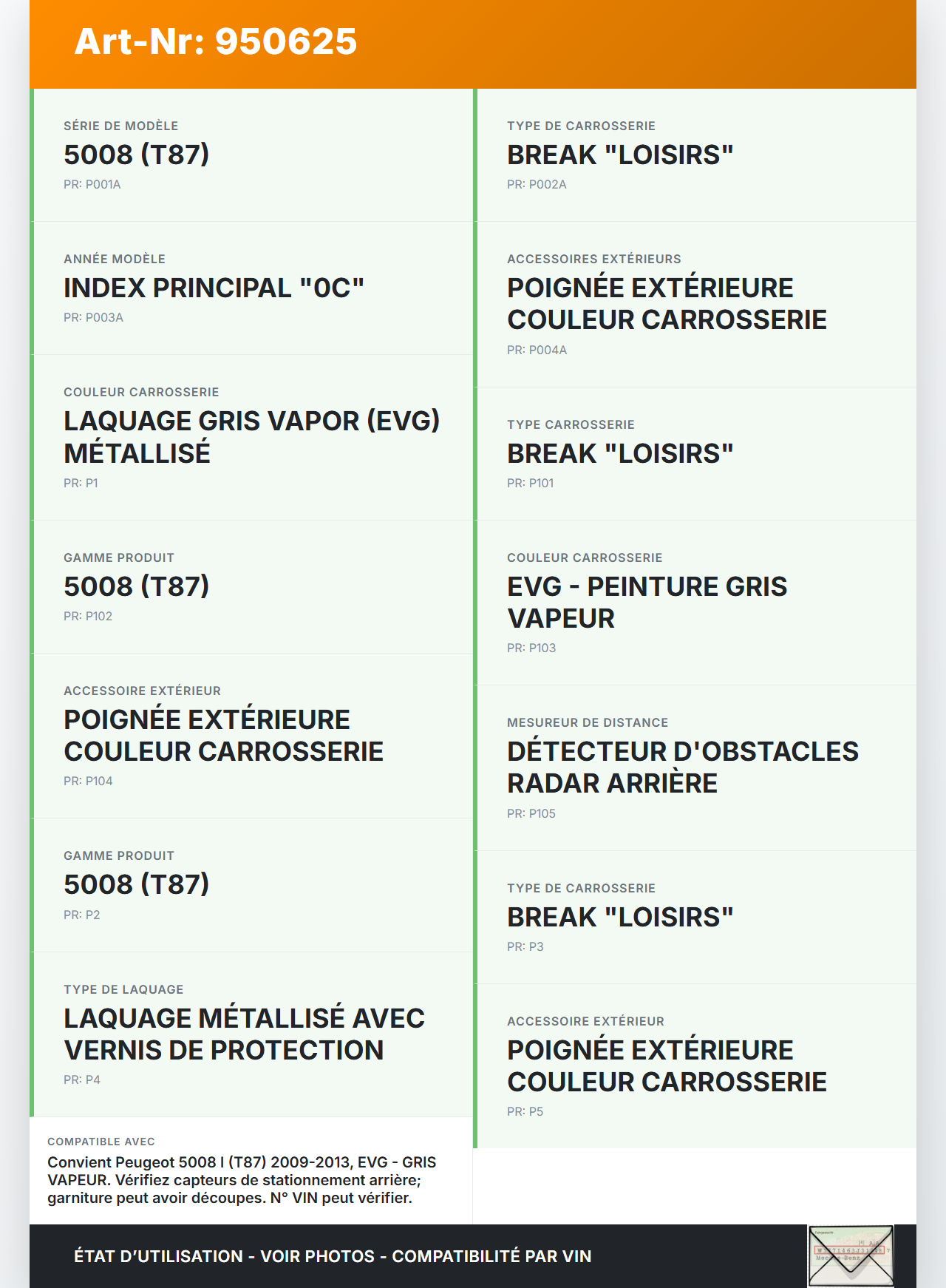Click the Type carrosserie card PR P101
The width and height of the screenshot is (946, 1288).
tap(695, 453)
